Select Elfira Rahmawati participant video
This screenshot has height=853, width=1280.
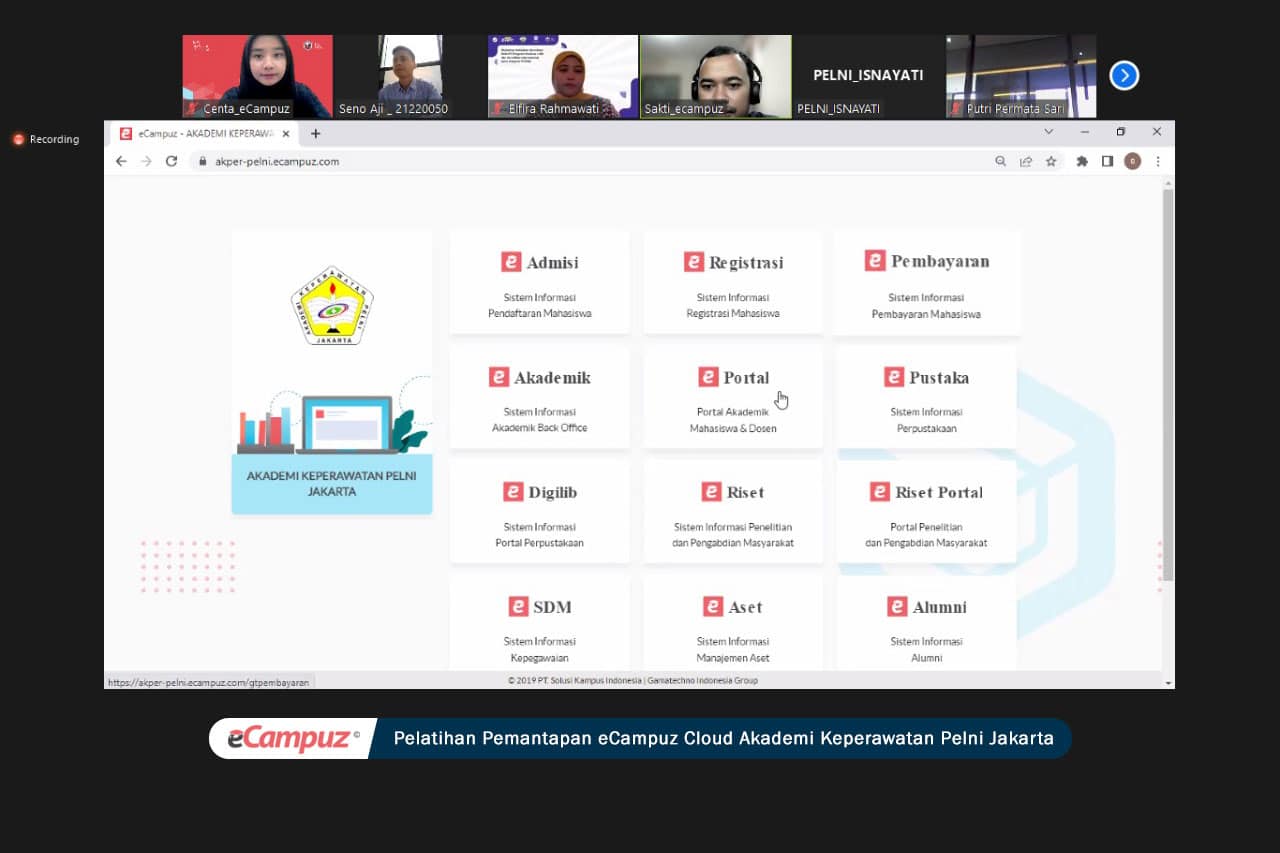(x=563, y=77)
